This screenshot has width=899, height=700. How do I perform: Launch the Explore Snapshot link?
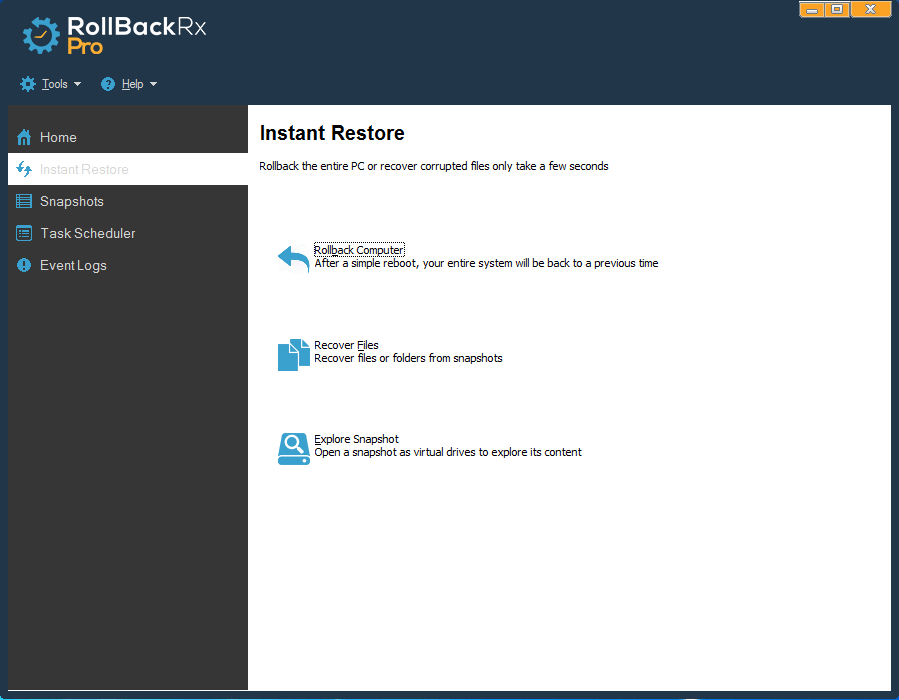[x=356, y=439]
